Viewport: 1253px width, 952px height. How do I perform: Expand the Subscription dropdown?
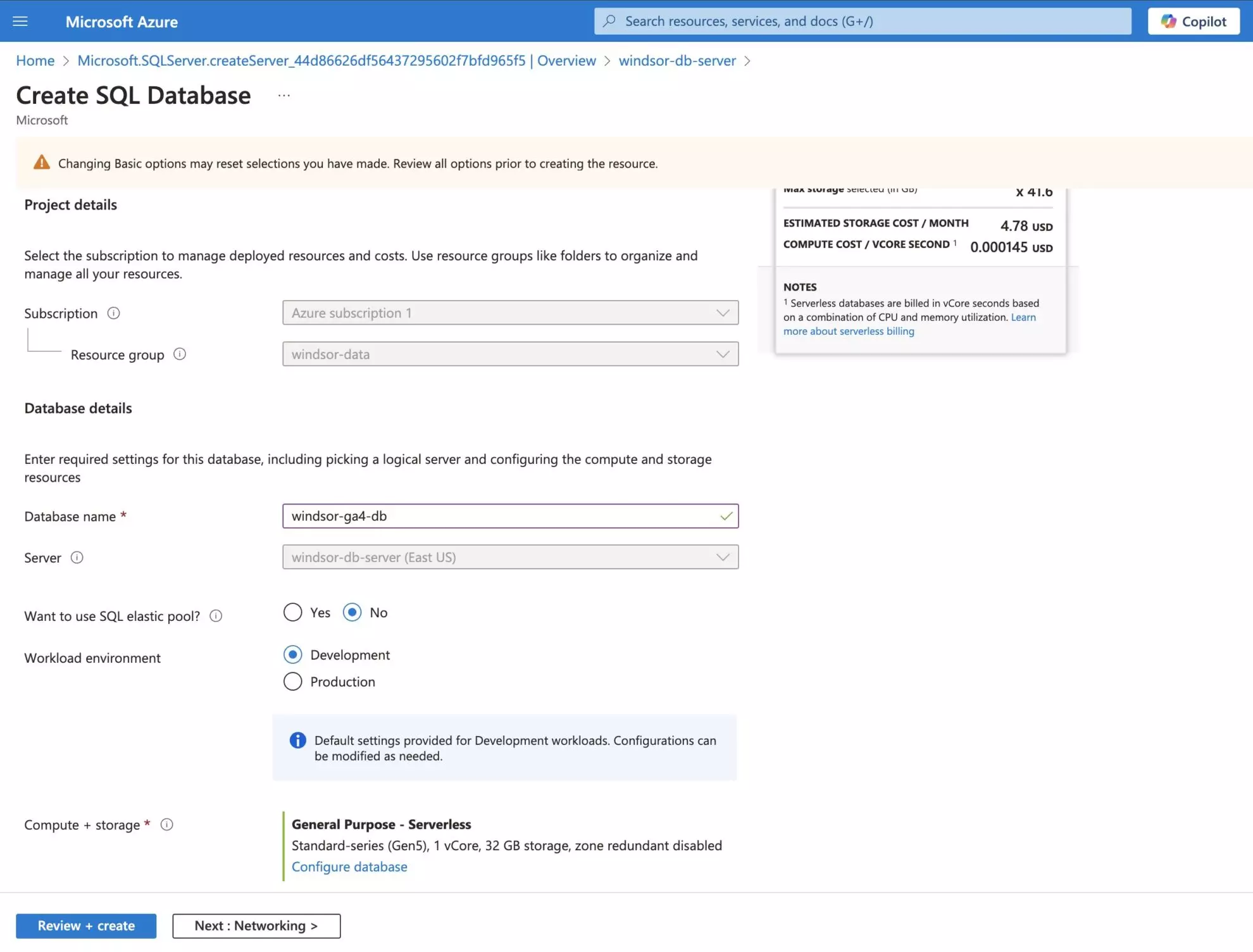point(510,313)
